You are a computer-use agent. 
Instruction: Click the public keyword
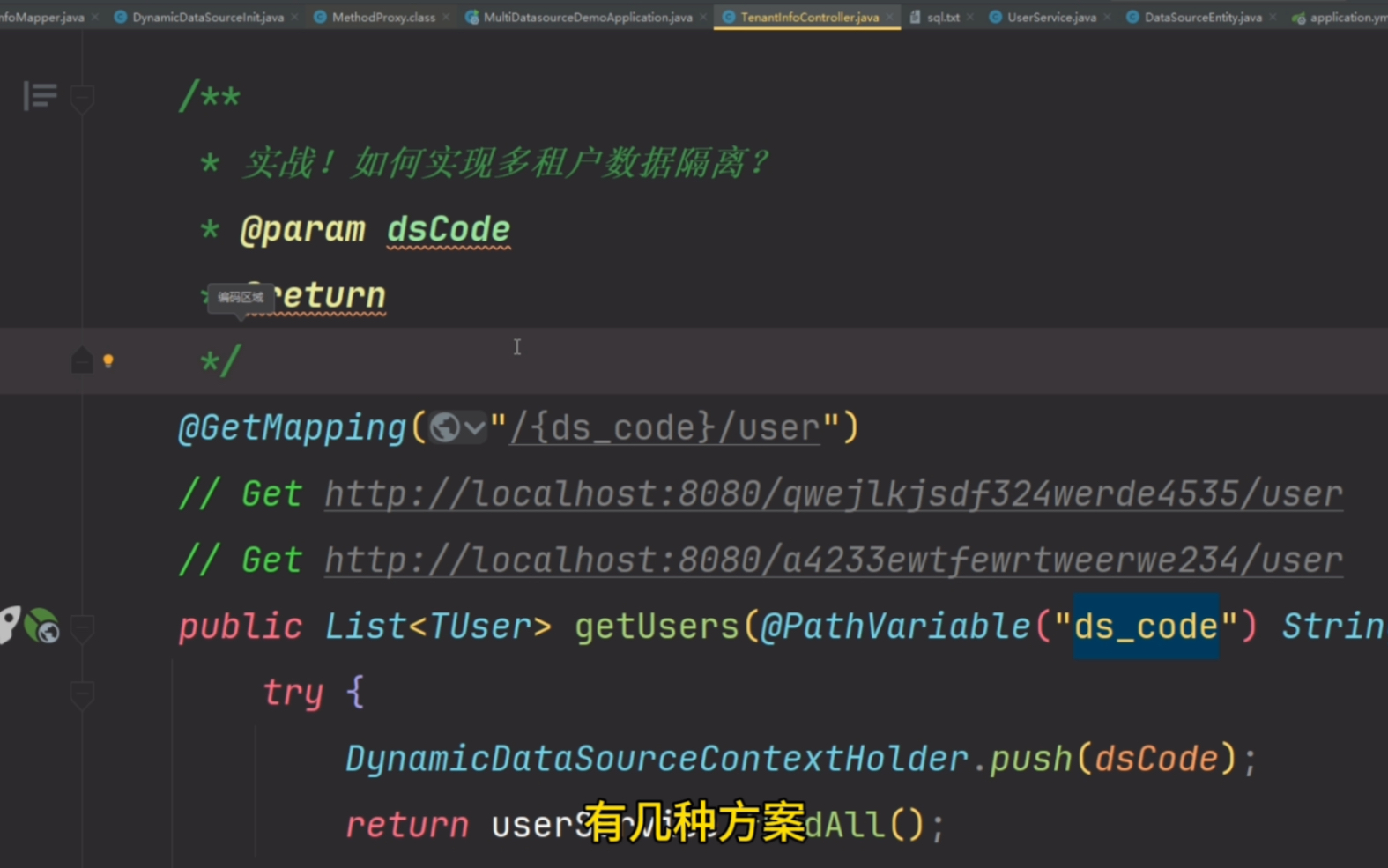240,627
